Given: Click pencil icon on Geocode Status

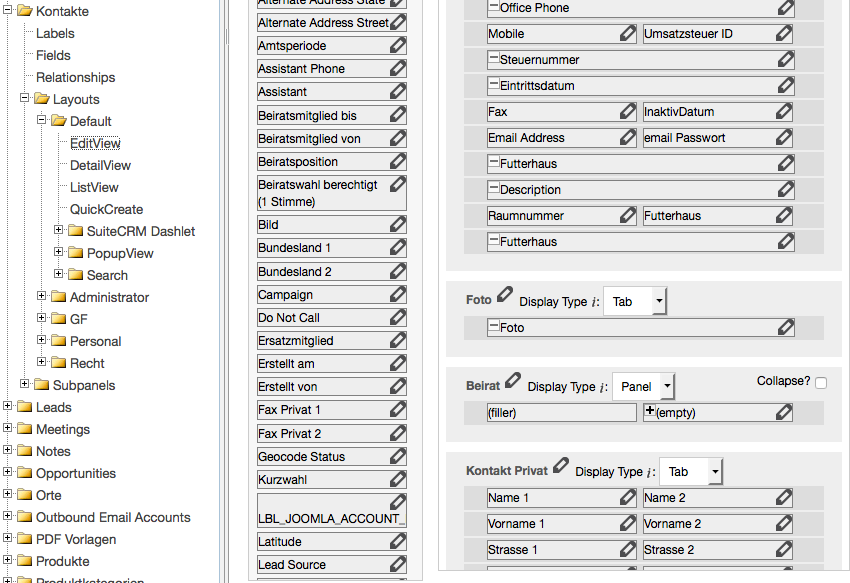Looking at the screenshot, I should [x=397, y=456].
